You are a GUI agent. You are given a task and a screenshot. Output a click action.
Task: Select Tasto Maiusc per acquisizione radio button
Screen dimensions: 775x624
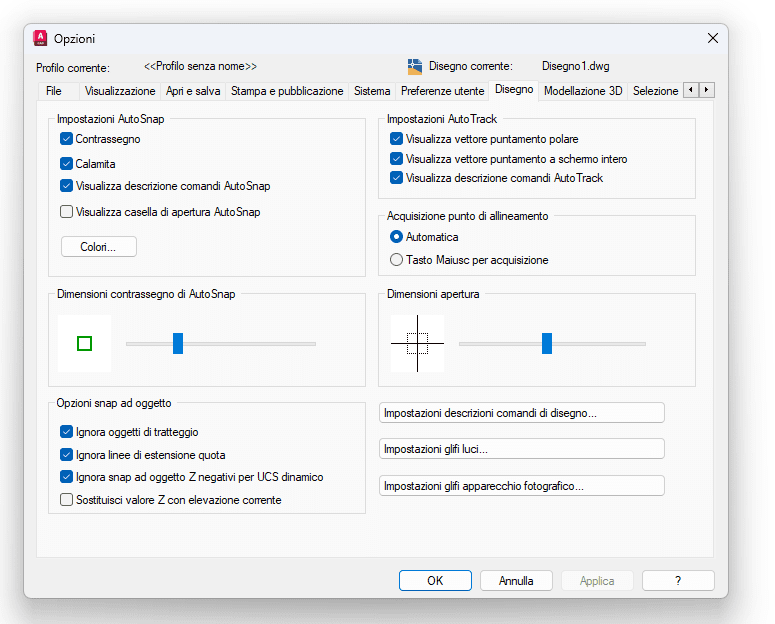pos(397,260)
